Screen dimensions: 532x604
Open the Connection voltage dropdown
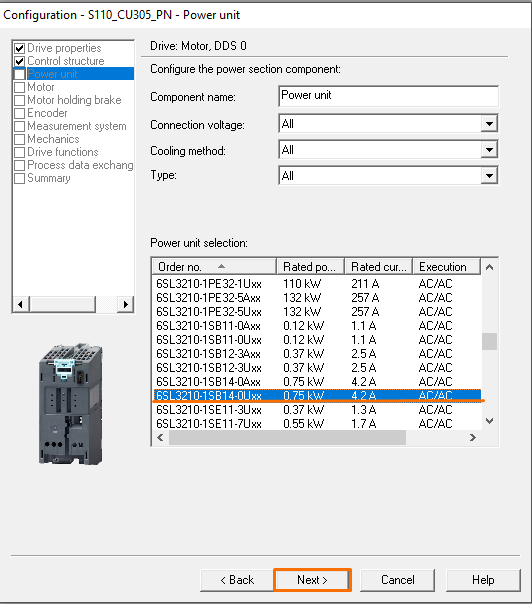pos(489,124)
